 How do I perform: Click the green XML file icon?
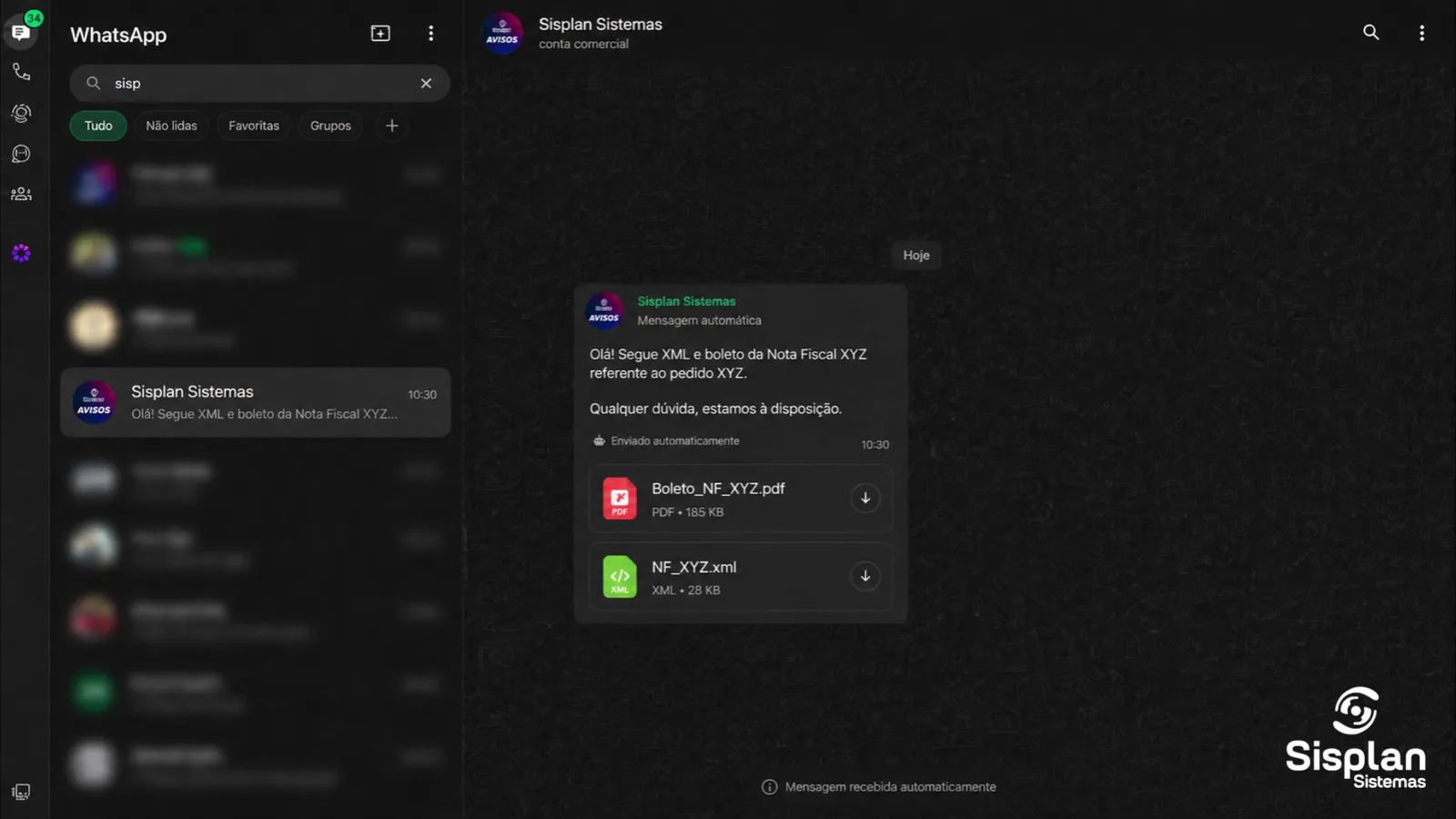click(620, 577)
